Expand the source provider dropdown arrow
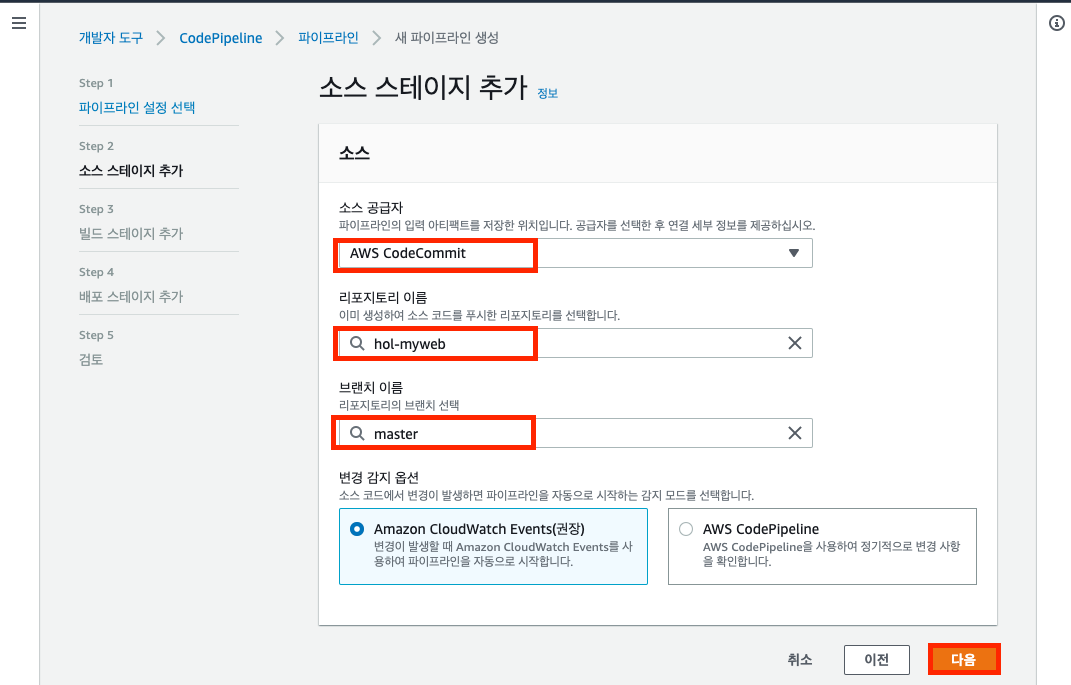This screenshot has height=685, width=1071. tap(794, 253)
